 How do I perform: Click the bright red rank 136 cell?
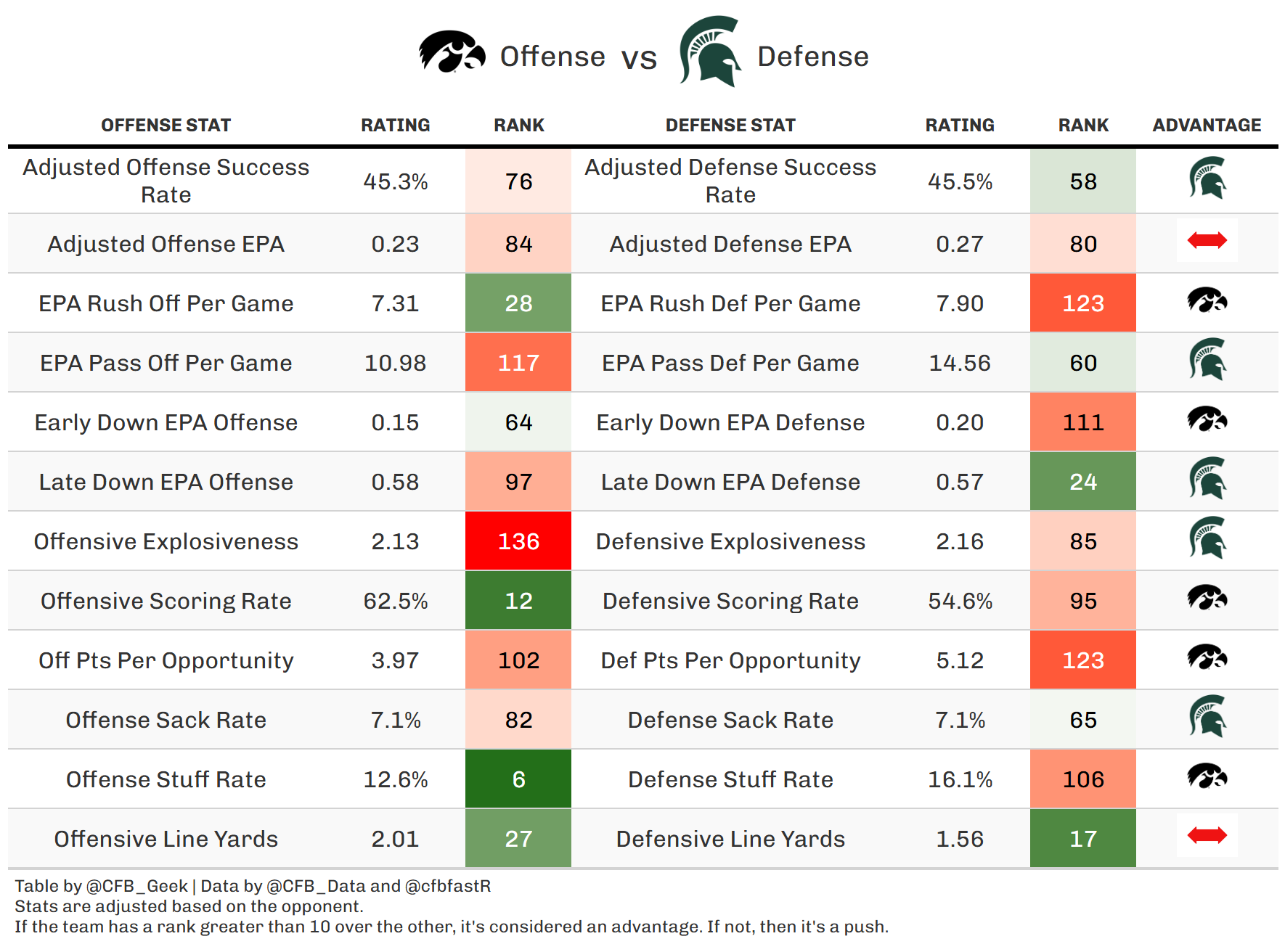tap(518, 541)
